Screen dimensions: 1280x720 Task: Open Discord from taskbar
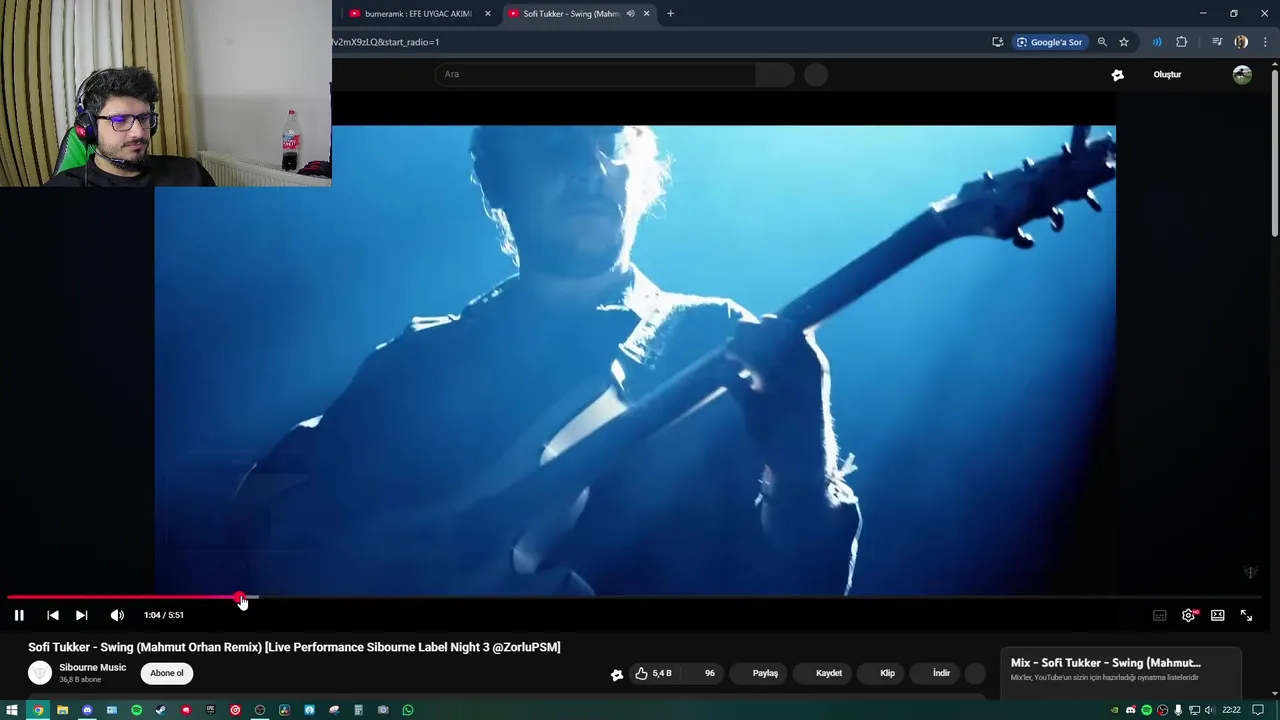click(87, 710)
